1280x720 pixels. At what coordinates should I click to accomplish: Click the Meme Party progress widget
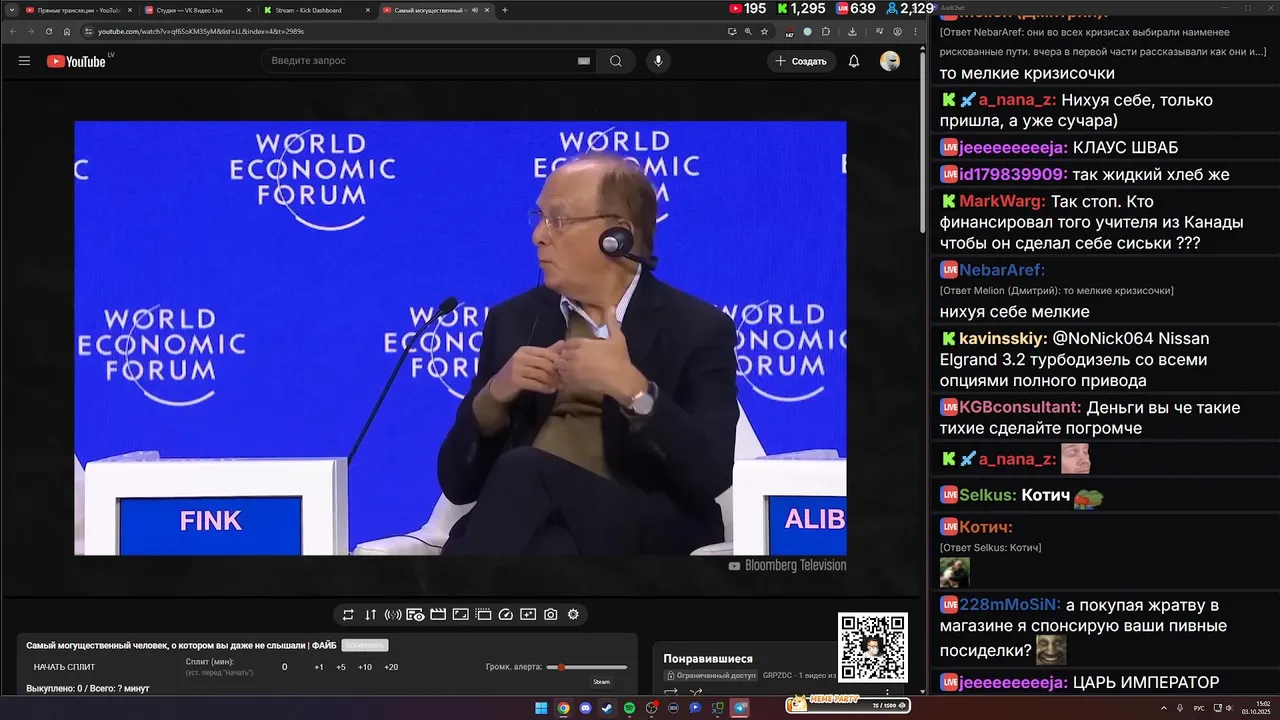click(848, 704)
